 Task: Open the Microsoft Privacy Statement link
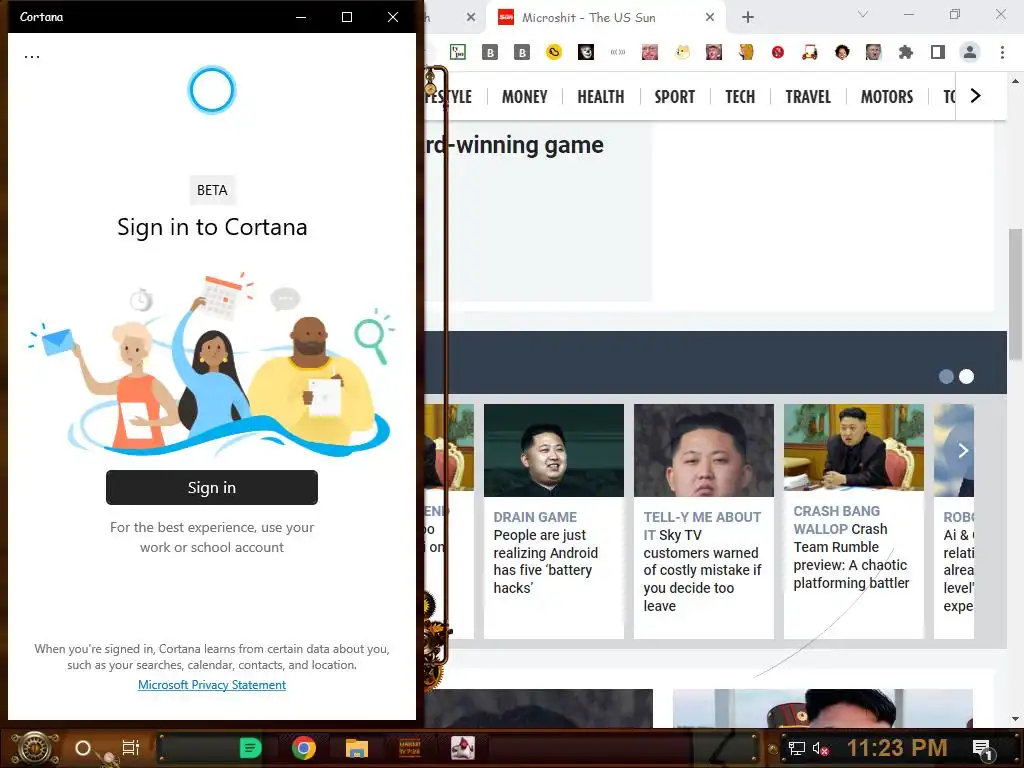coord(212,684)
